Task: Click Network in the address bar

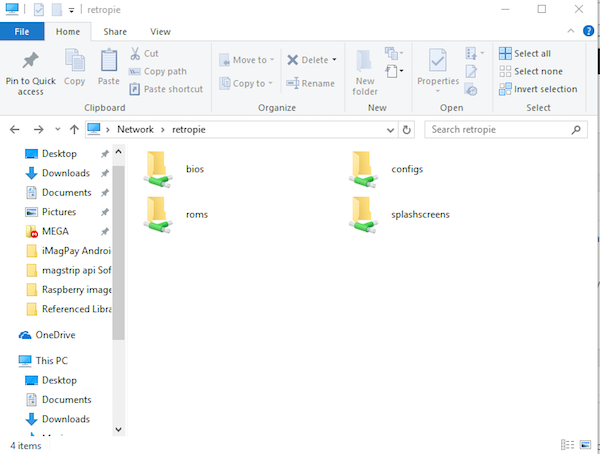Action: coord(135,130)
